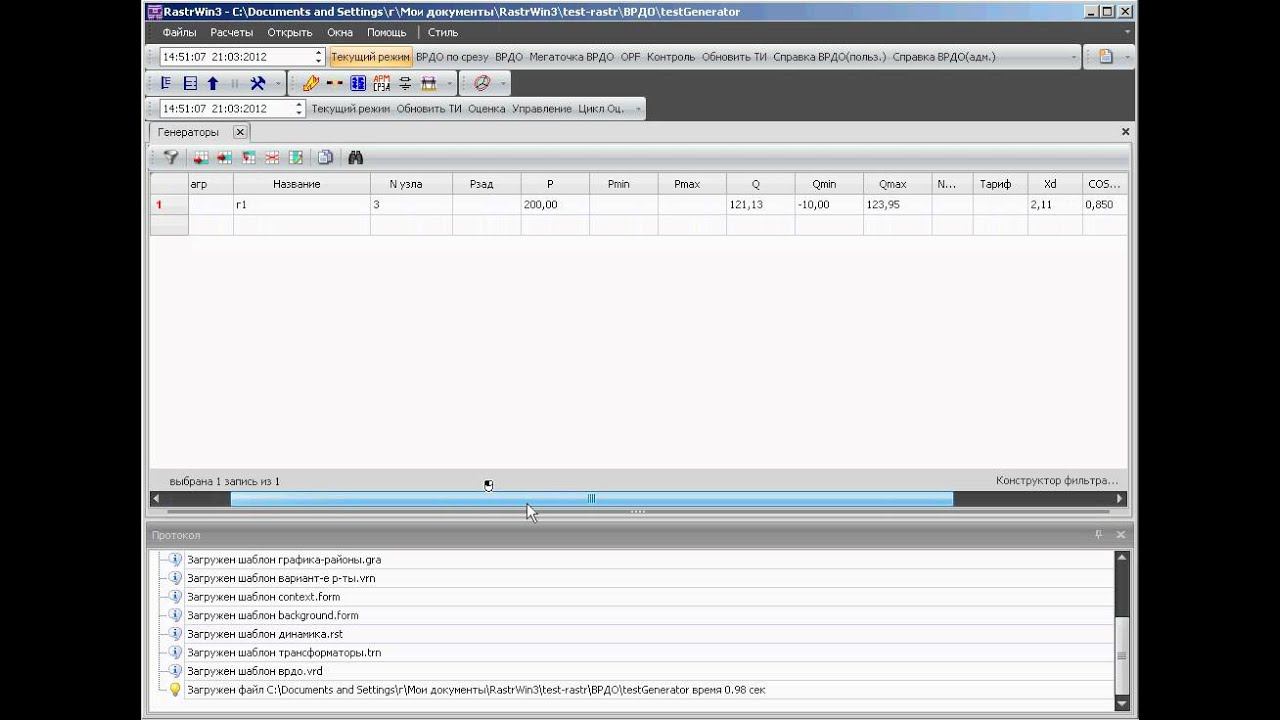Pin the Протокол panel with pushpin icon

[x=1099, y=535]
